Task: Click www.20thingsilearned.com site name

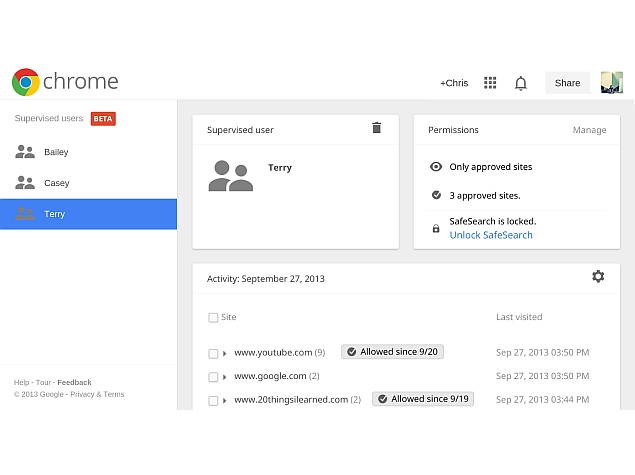Action: point(291,400)
